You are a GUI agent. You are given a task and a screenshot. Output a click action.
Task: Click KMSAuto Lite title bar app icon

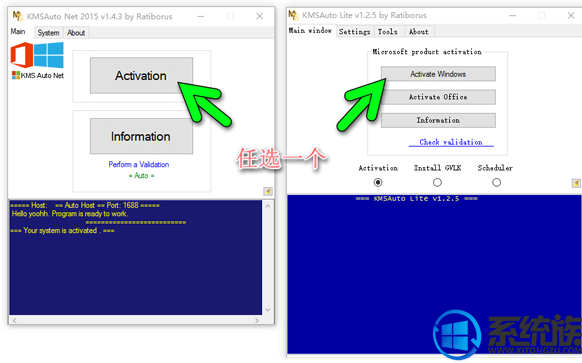click(x=293, y=15)
